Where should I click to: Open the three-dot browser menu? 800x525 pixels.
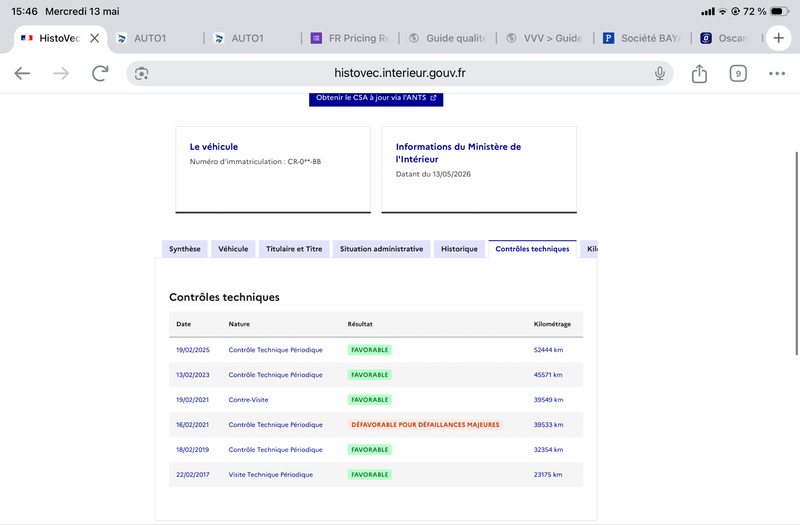click(x=777, y=73)
